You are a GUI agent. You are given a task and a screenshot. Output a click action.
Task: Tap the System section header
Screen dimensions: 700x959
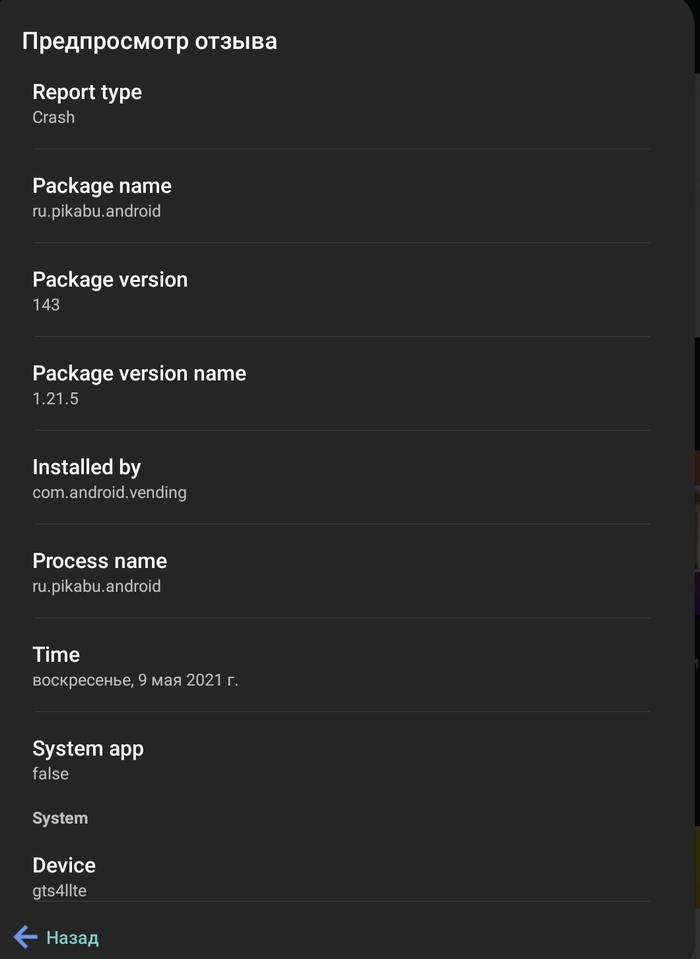click(60, 818)
